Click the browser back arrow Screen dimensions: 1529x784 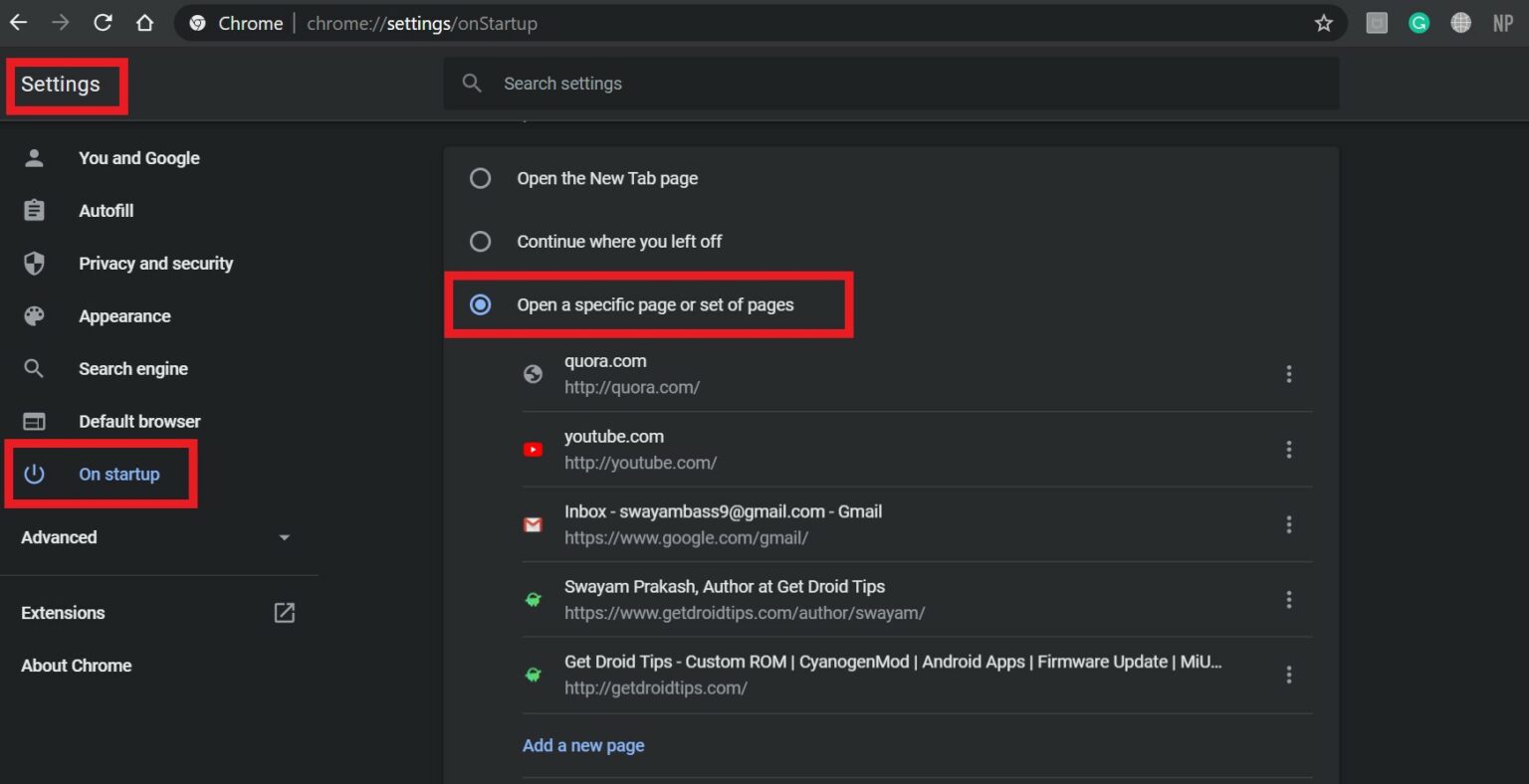coord(18,23)
